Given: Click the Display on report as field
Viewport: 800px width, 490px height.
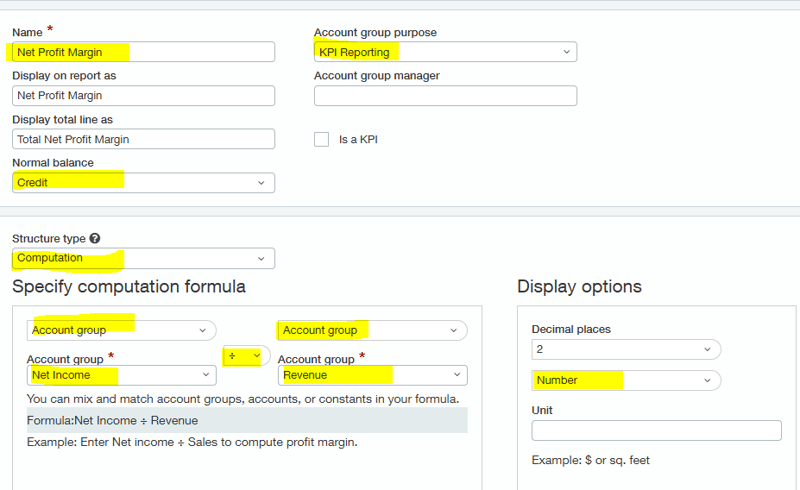Looking at the screenshot, I should (x=143, y=96).
